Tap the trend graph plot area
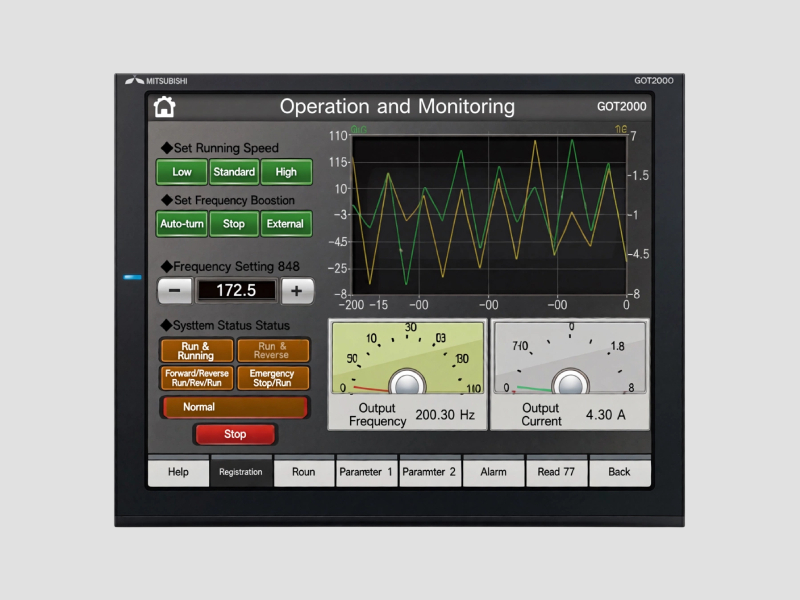800x600 pixels. 489,215
